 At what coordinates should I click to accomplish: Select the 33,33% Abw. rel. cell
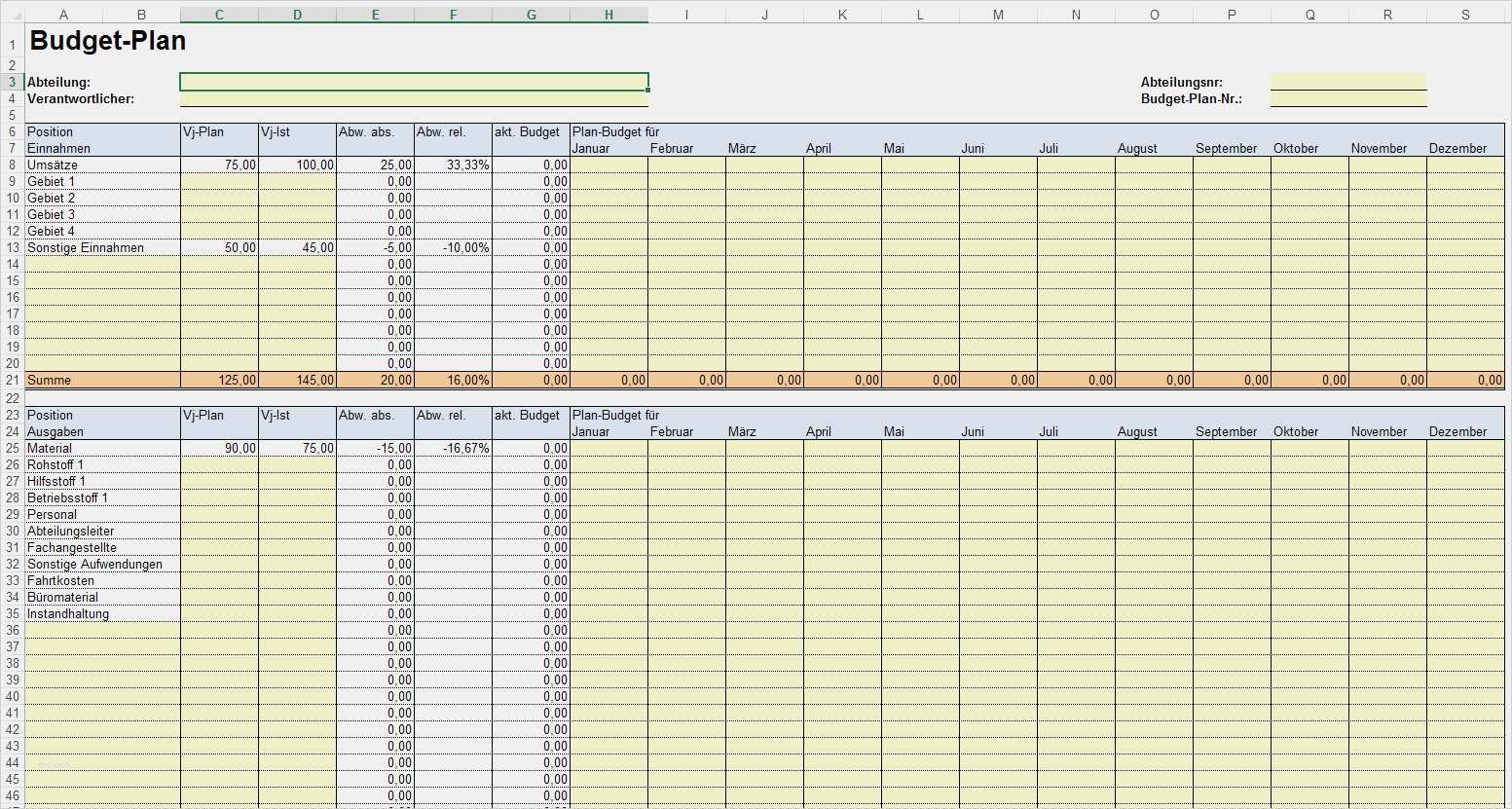[453, 165]
